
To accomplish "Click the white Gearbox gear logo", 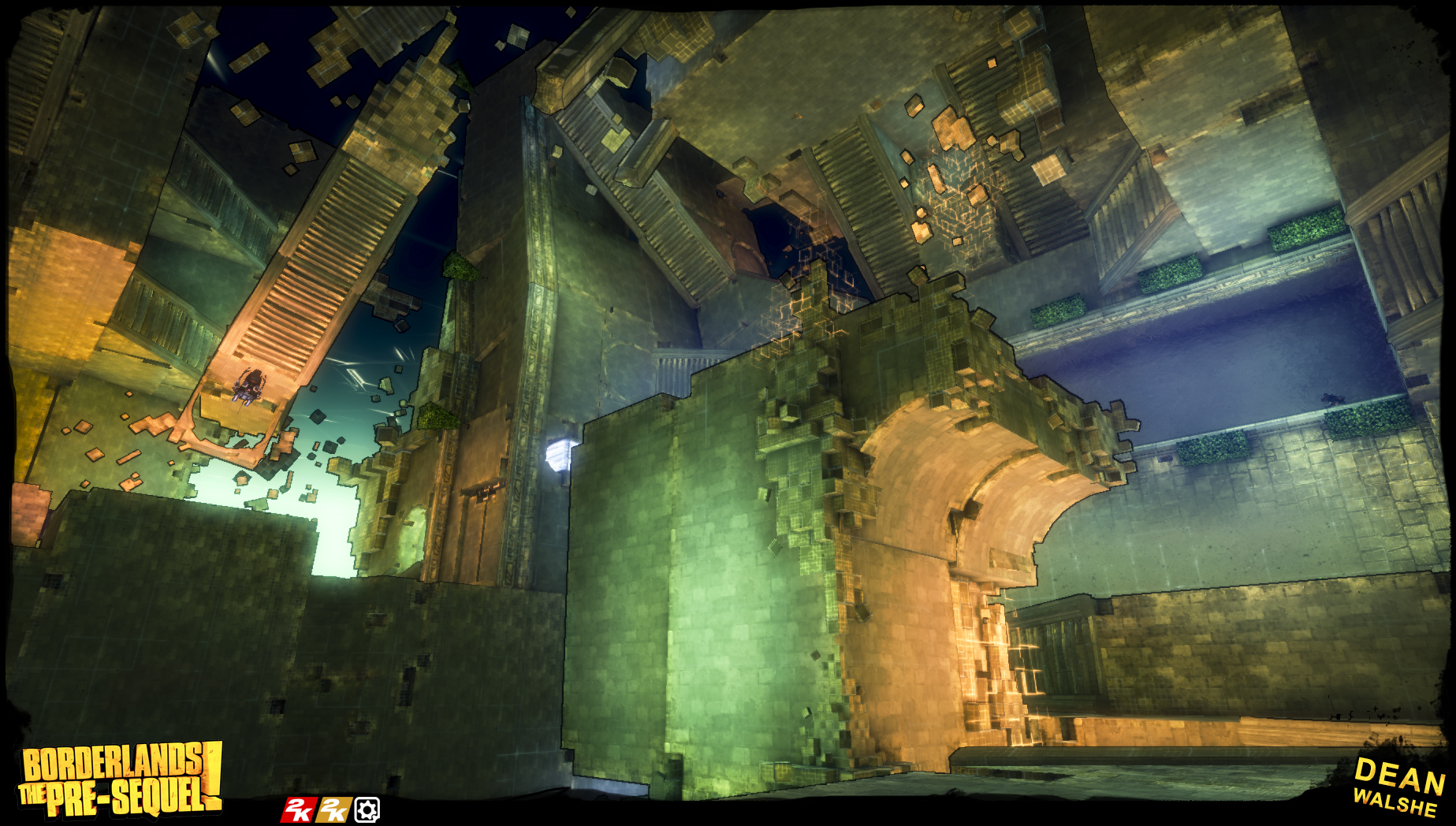I will (x=367, y=809).
